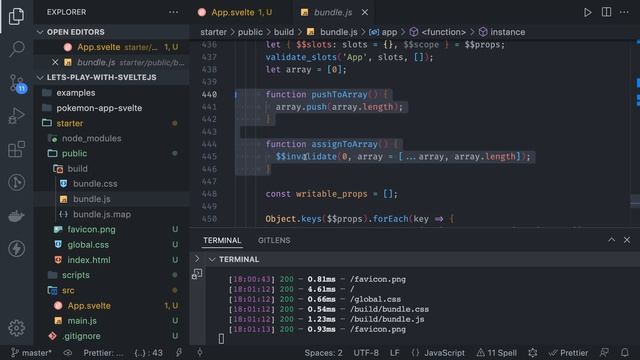640x360 pixels.
Task: Expand the pokemon-app-svelte folder
Action: pyautogui.click(x=99, y=108)
